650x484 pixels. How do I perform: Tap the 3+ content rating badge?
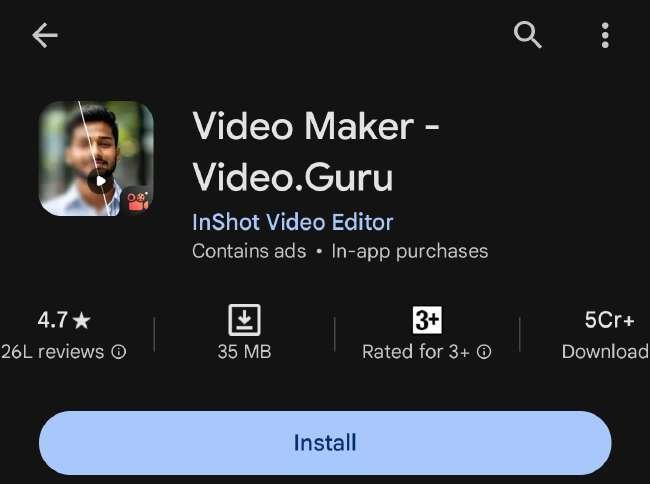click(x=427, y=320)
